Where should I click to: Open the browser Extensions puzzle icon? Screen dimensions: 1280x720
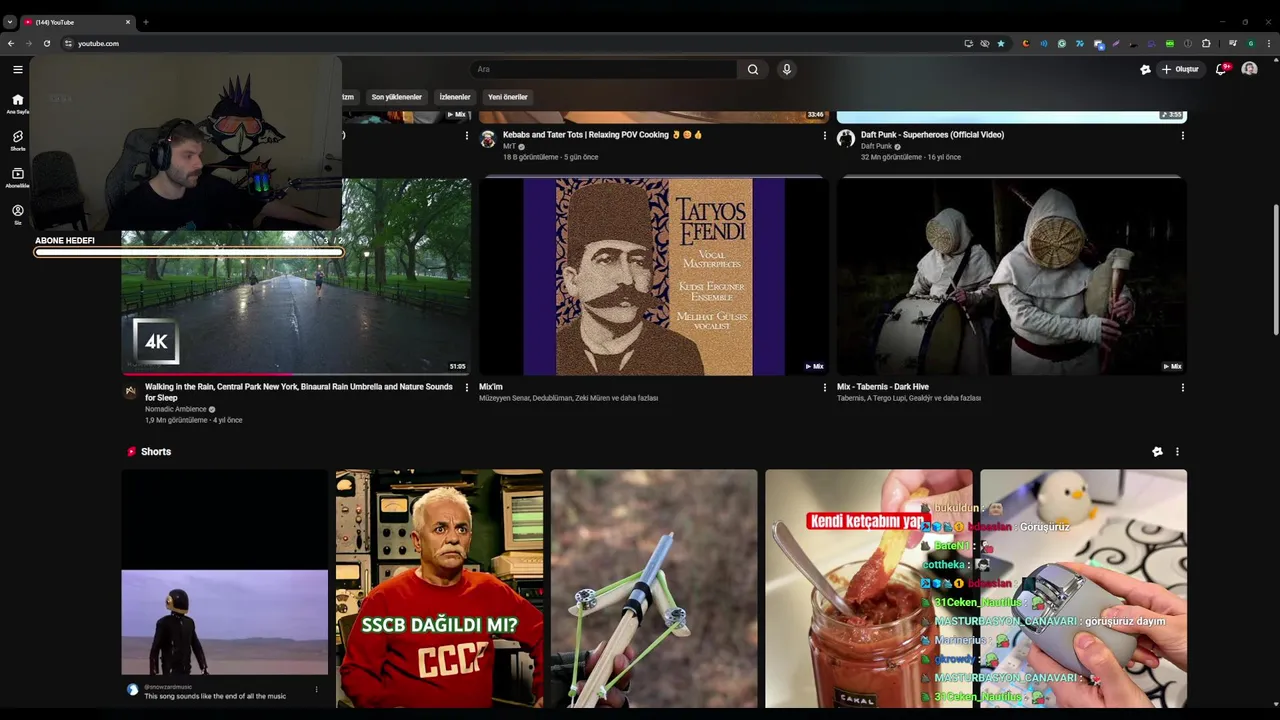click(1206, 43)
